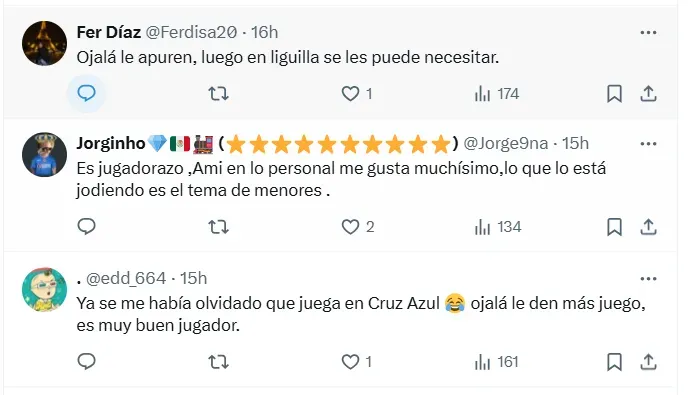Share Jorginho's tweet
The image size is (691, 395).
click(x=648, y=227)
